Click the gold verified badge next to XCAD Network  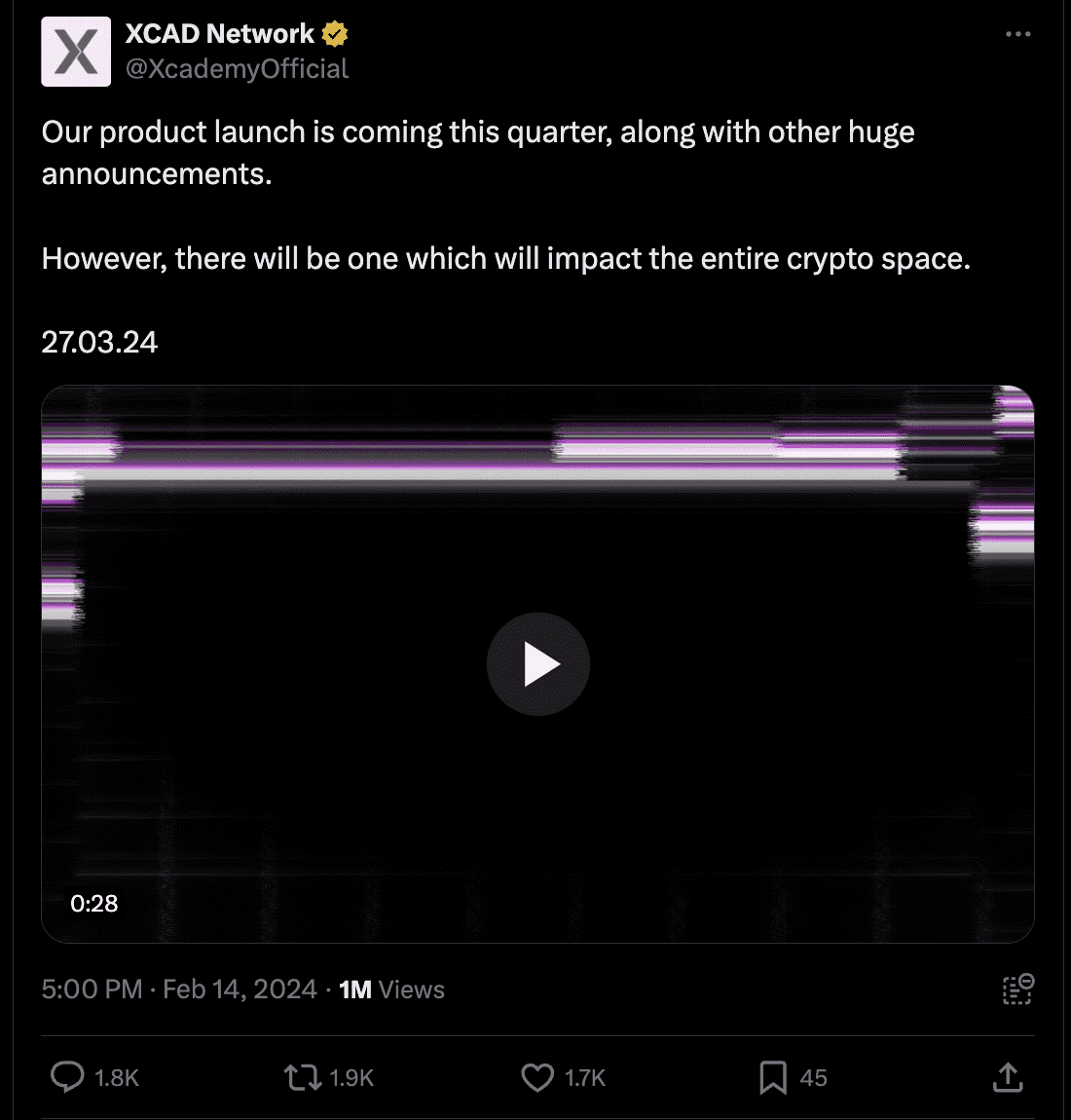point(335,32)
